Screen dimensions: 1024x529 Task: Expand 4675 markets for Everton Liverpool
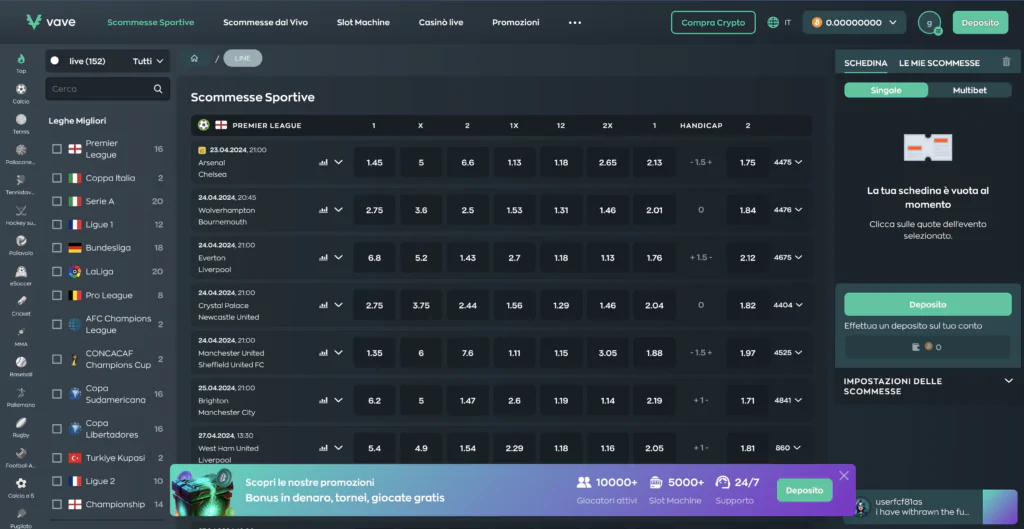pos(788,257)
